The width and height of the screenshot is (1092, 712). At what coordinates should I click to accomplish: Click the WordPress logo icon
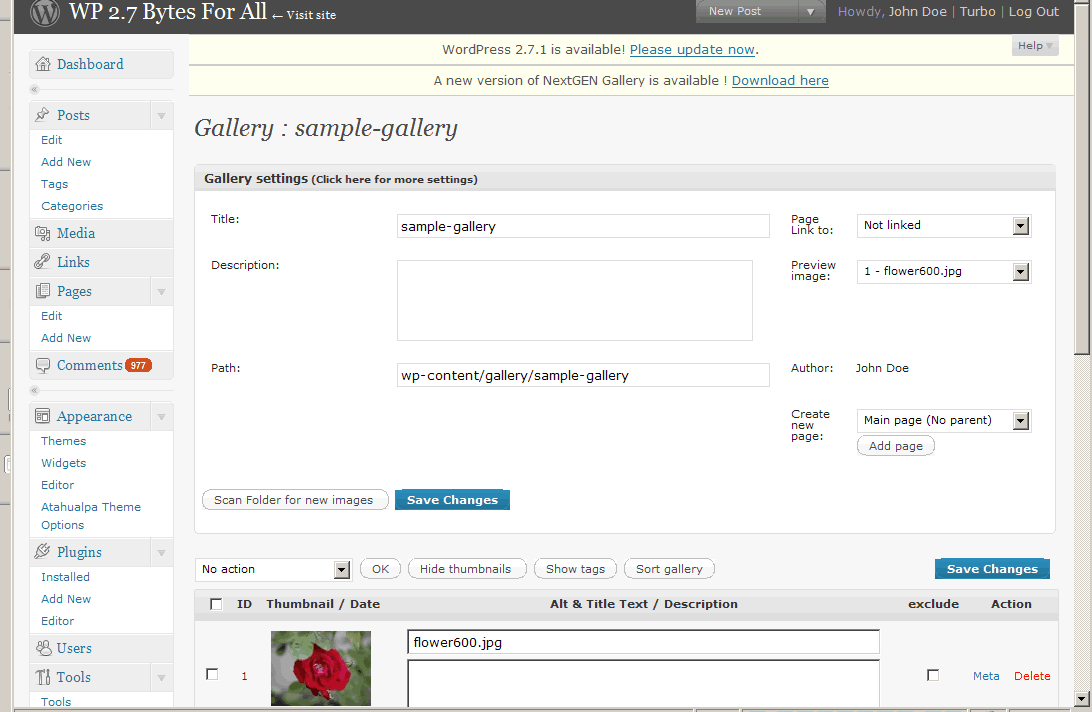click(x=45, y=13)
